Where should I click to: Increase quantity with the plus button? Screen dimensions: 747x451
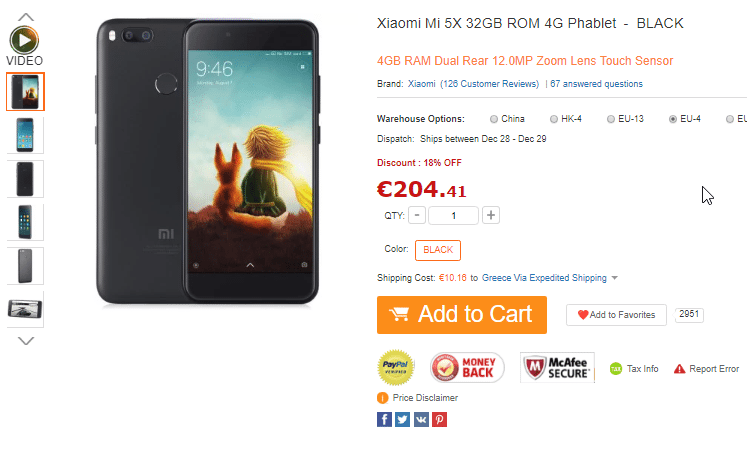(x=491, y=215)
